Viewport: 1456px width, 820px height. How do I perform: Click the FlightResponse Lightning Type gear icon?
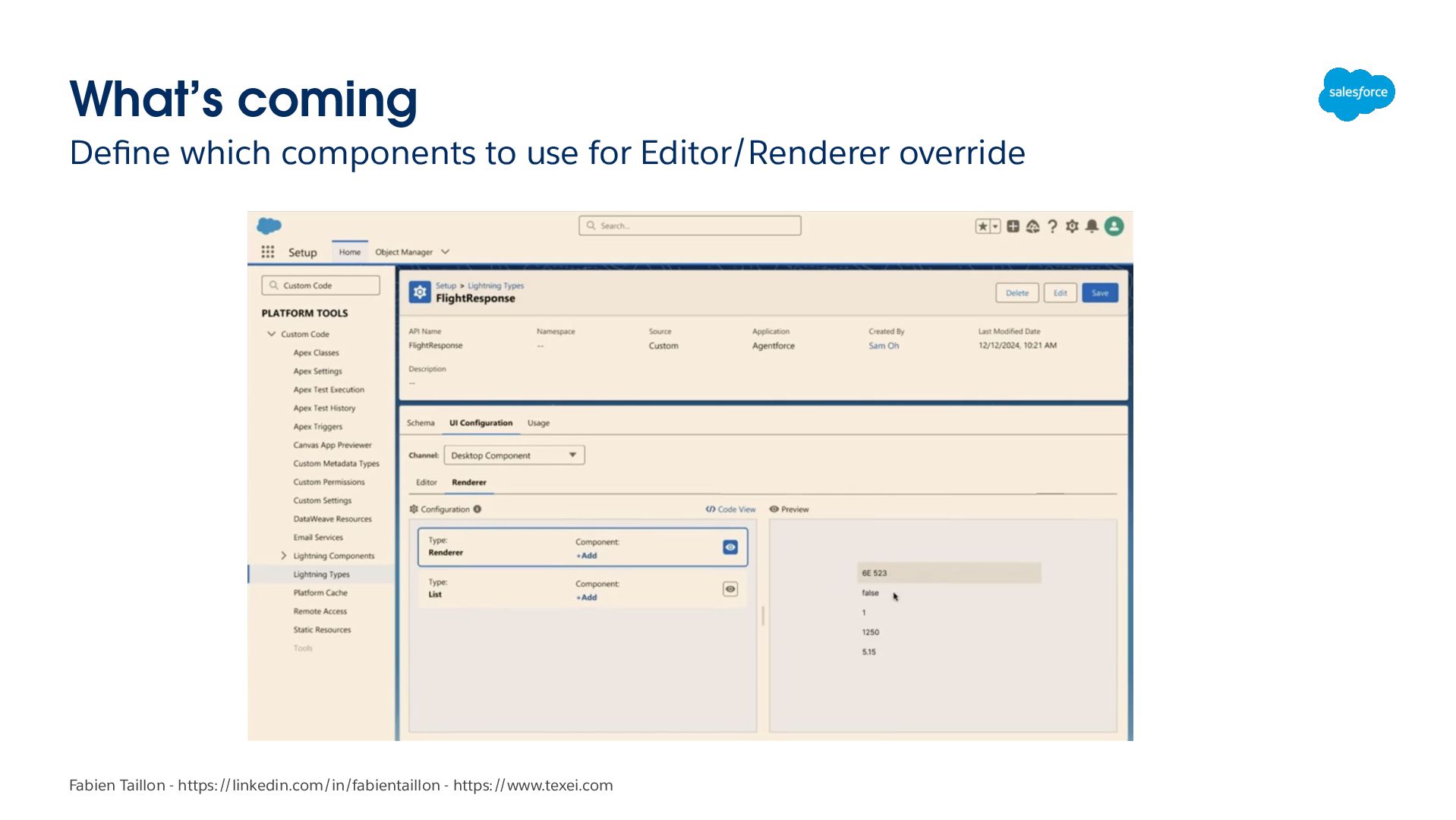pos(420,292)
